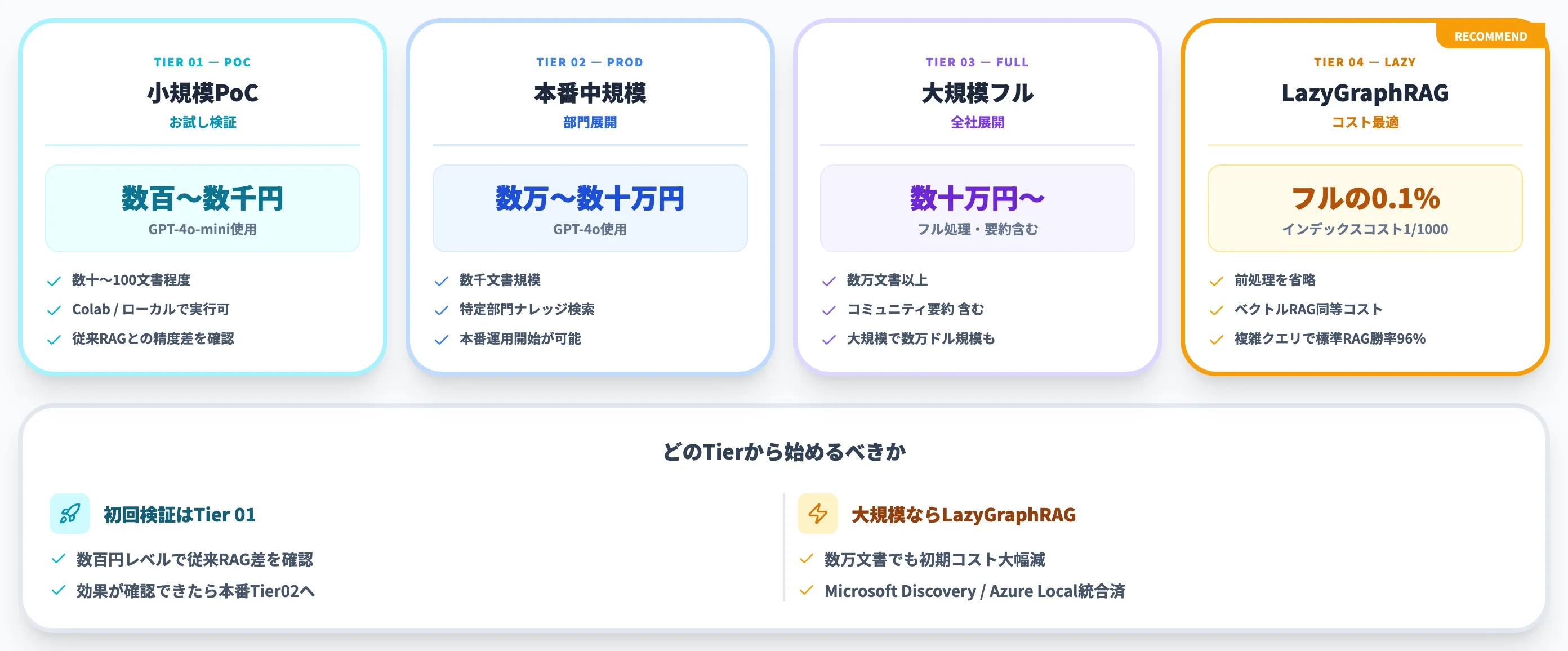Click the コスト最適 subtitle
This screenshot has width=1568, height=651.
point(1365,122)
